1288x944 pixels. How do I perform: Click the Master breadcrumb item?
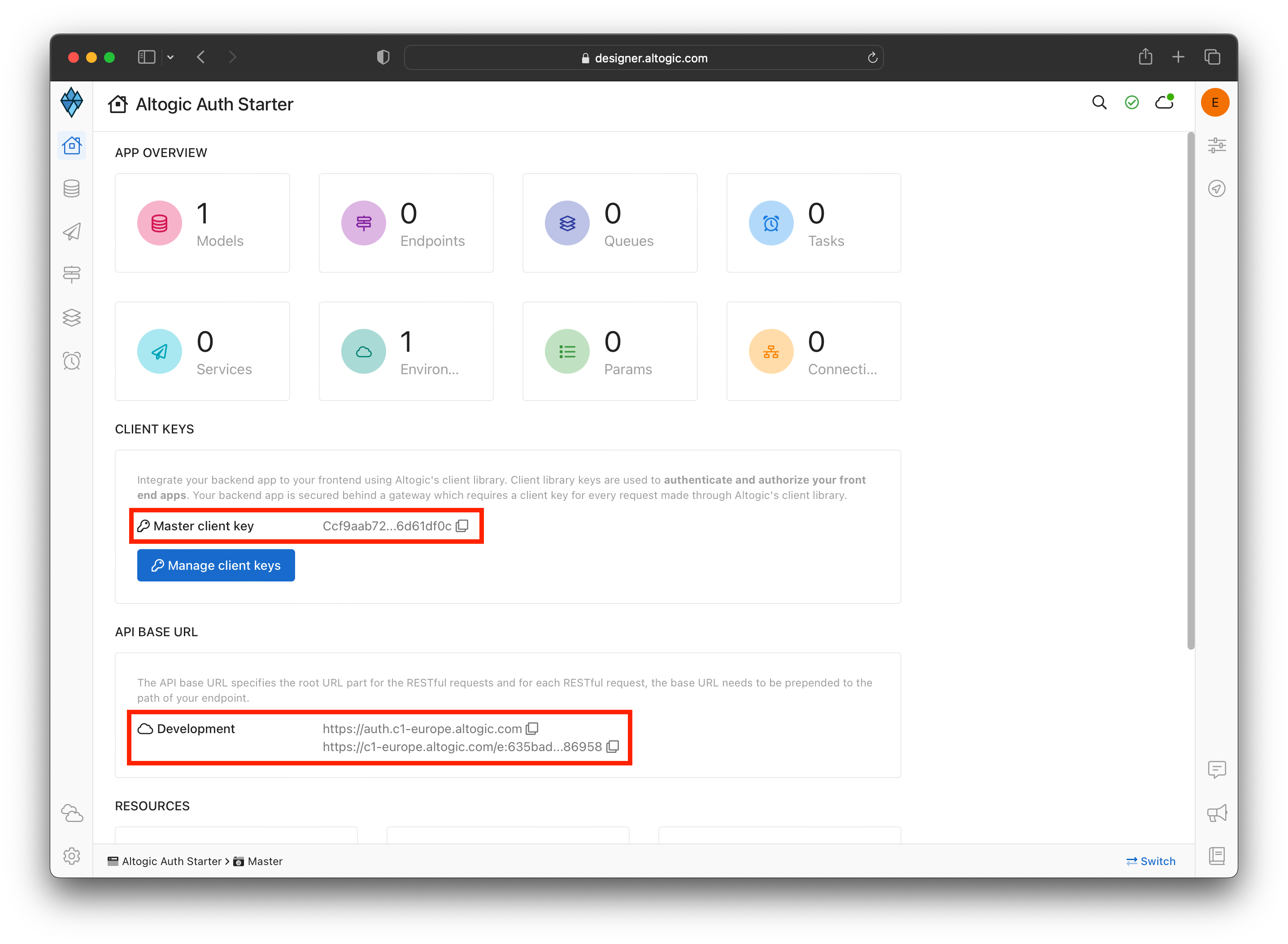265,861
